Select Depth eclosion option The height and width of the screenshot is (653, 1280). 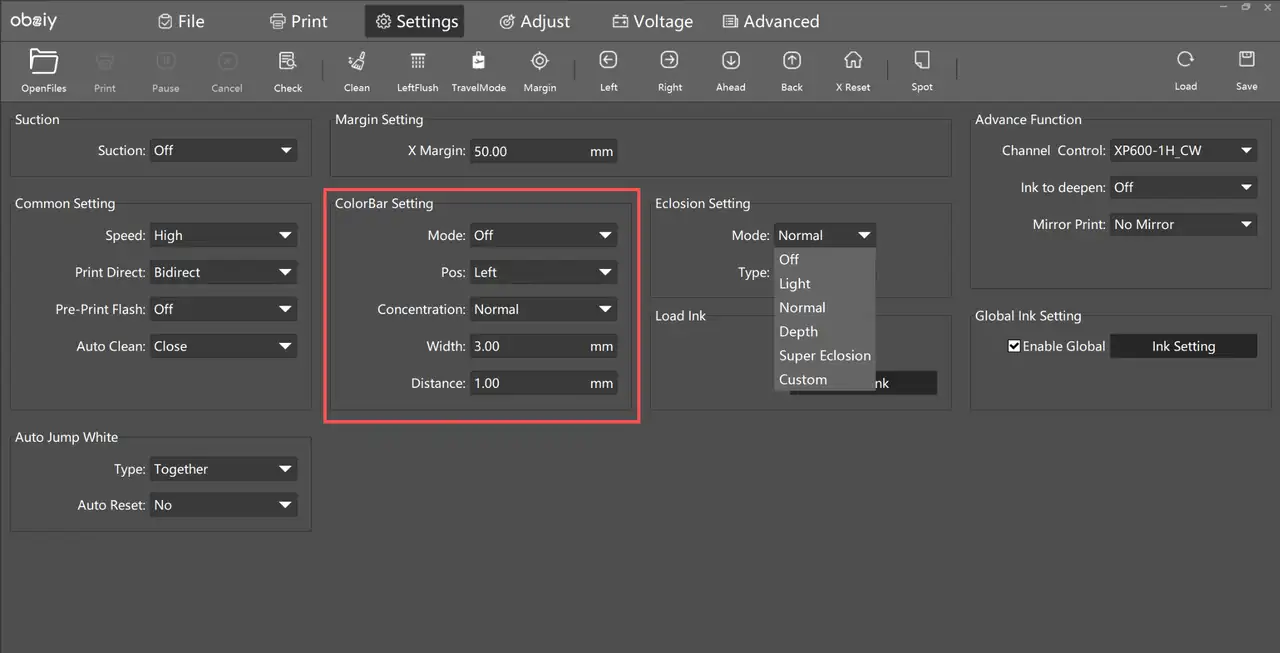point(825,332)
